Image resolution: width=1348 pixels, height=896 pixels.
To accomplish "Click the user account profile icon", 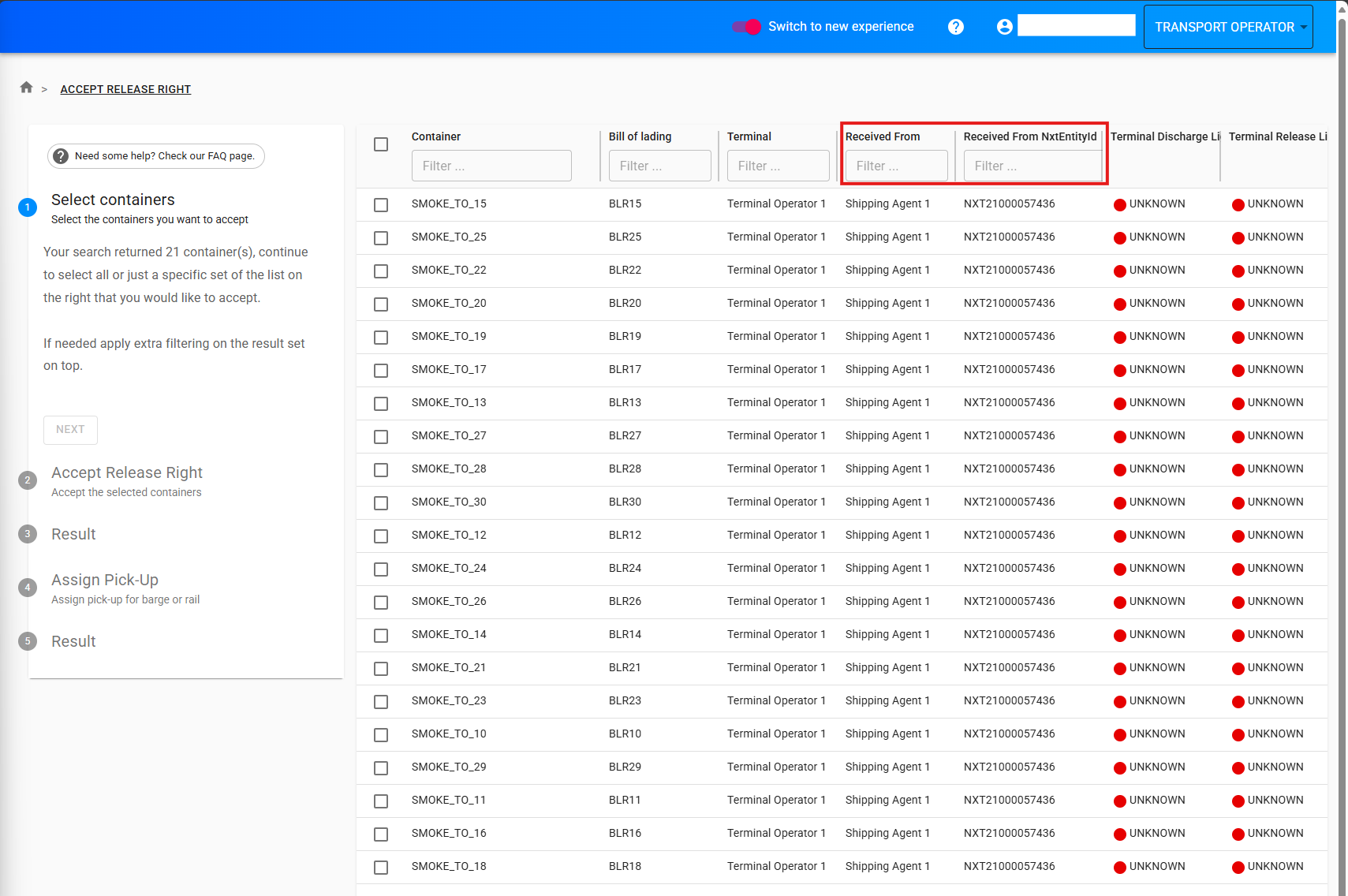I will click(x=1004, y=27).
